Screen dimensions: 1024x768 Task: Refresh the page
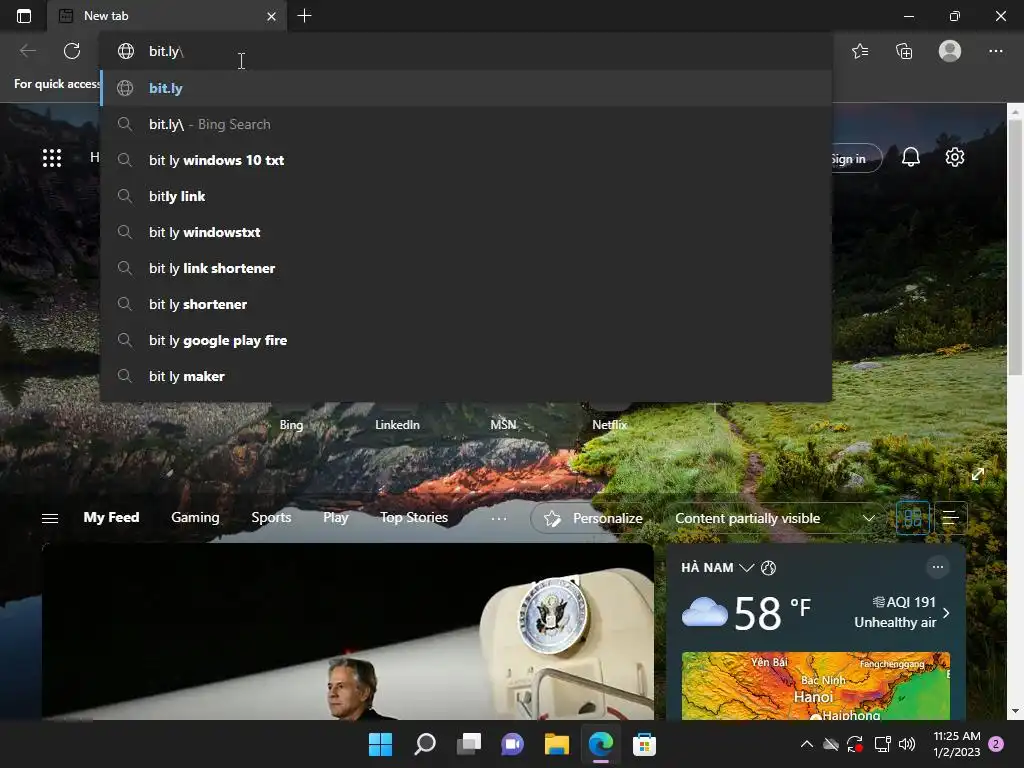(x=72, y=51)
